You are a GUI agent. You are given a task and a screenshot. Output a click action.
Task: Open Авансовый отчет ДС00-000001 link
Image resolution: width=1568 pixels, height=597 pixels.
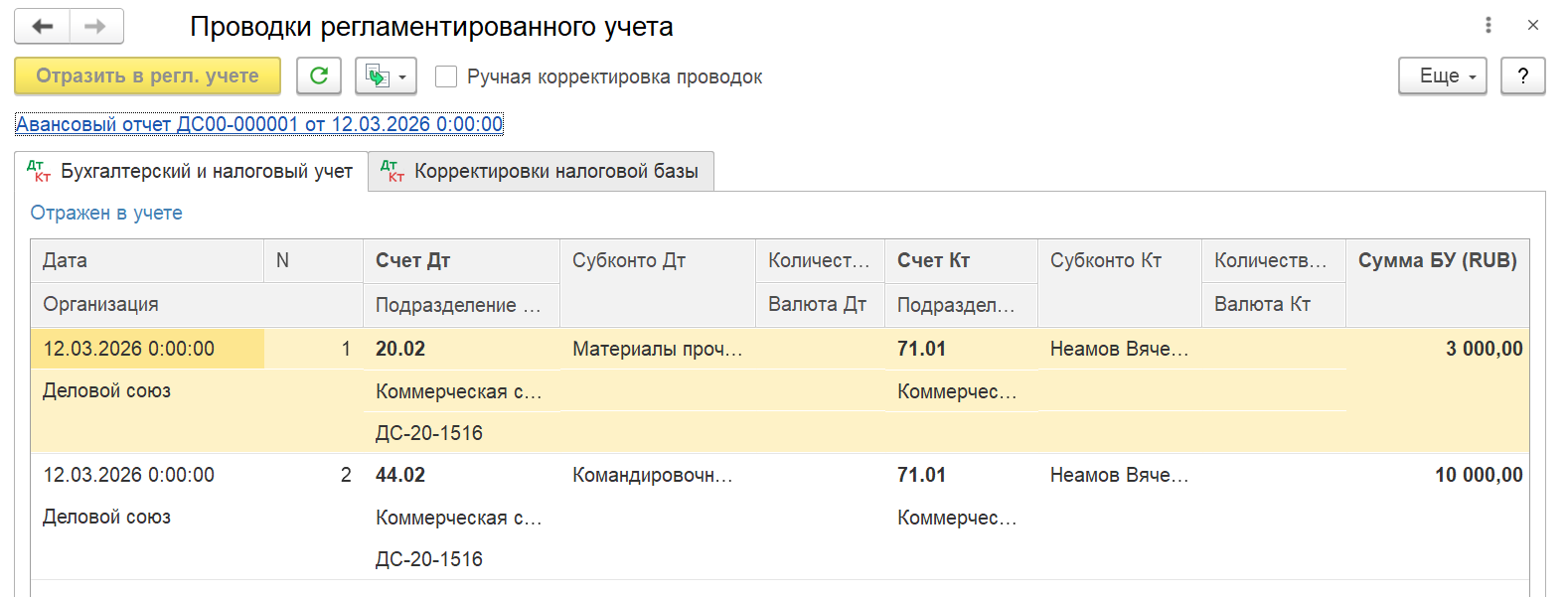(259, 124)
